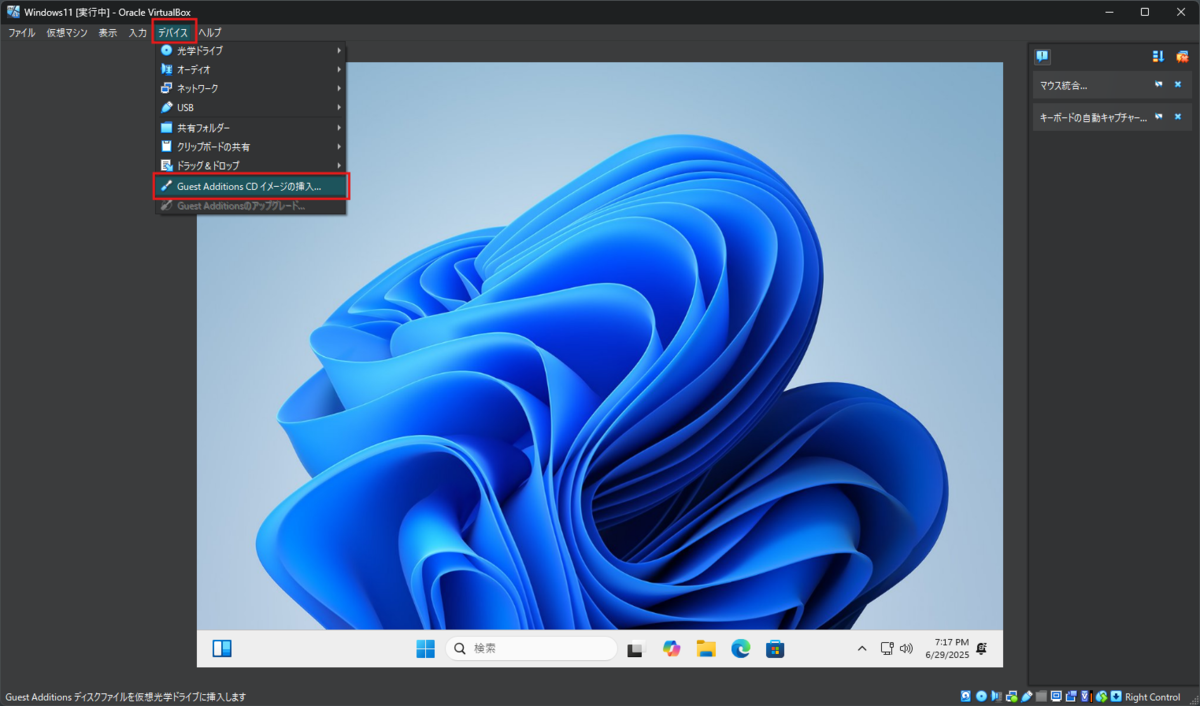Click the Right Control host key label
Screen dimensions: 1200x706
pos(1153,697)
